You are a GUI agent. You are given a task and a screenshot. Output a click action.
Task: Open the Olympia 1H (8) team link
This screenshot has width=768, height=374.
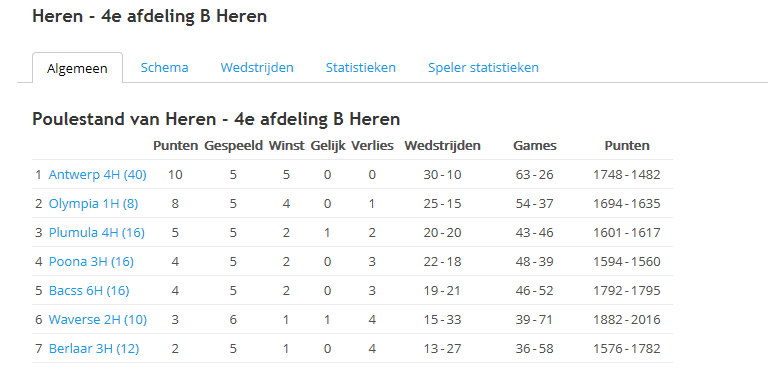click(x=93, y=204)
